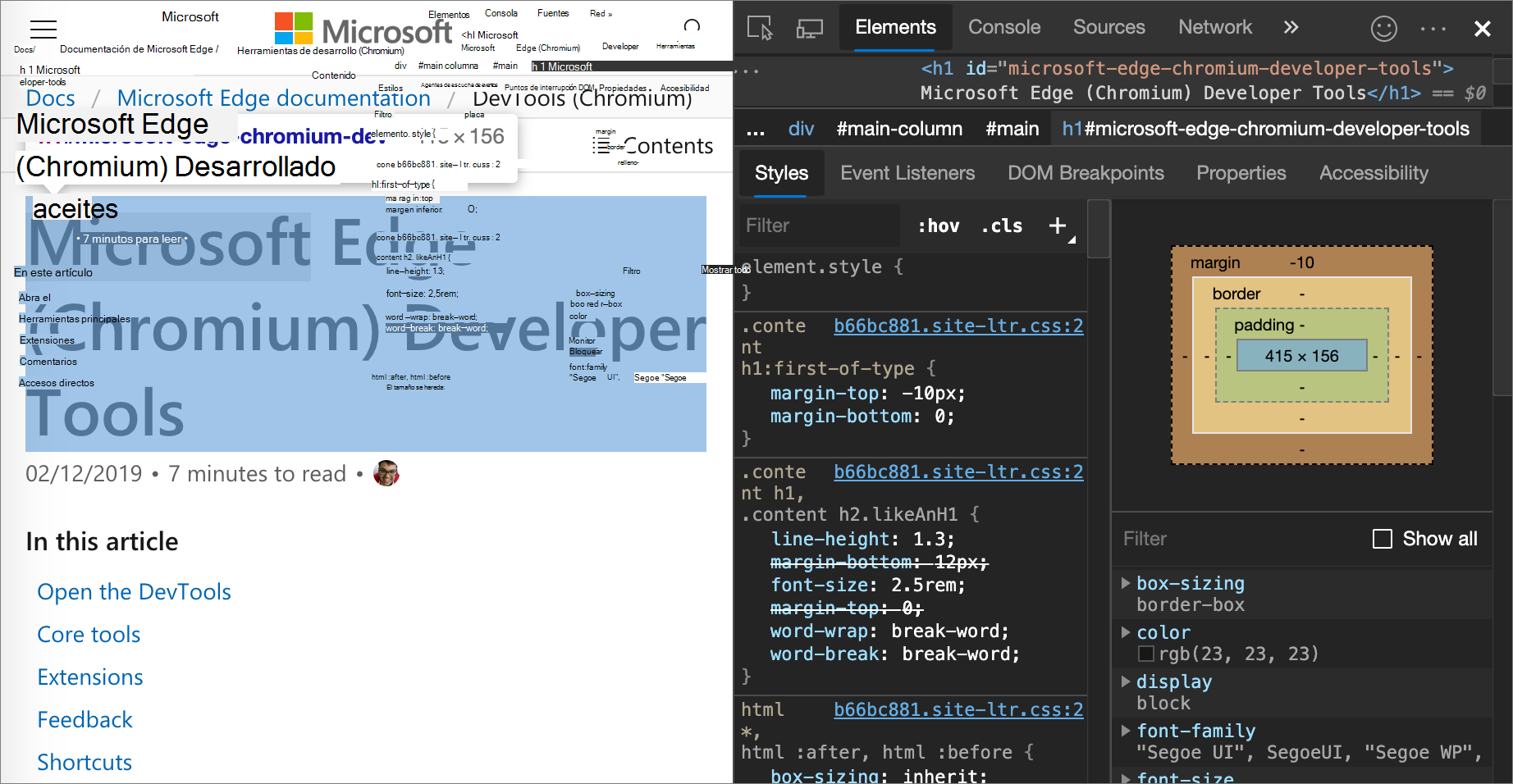Click the author avatar next to read time
The width and height of the screenshot is (1513, 784).
click(x=386, y=473)
